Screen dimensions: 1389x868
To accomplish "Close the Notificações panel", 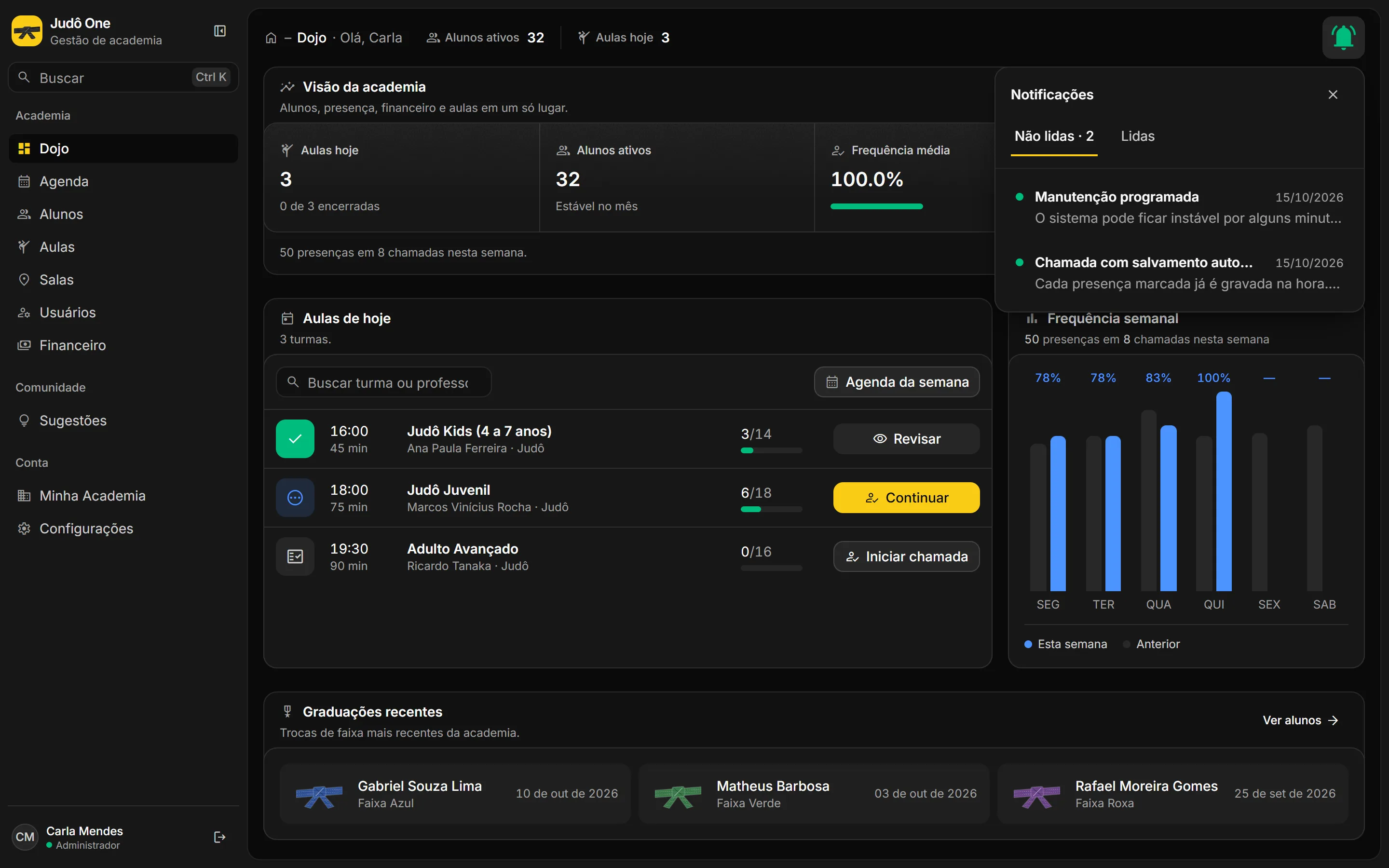I will [1333, 95].
